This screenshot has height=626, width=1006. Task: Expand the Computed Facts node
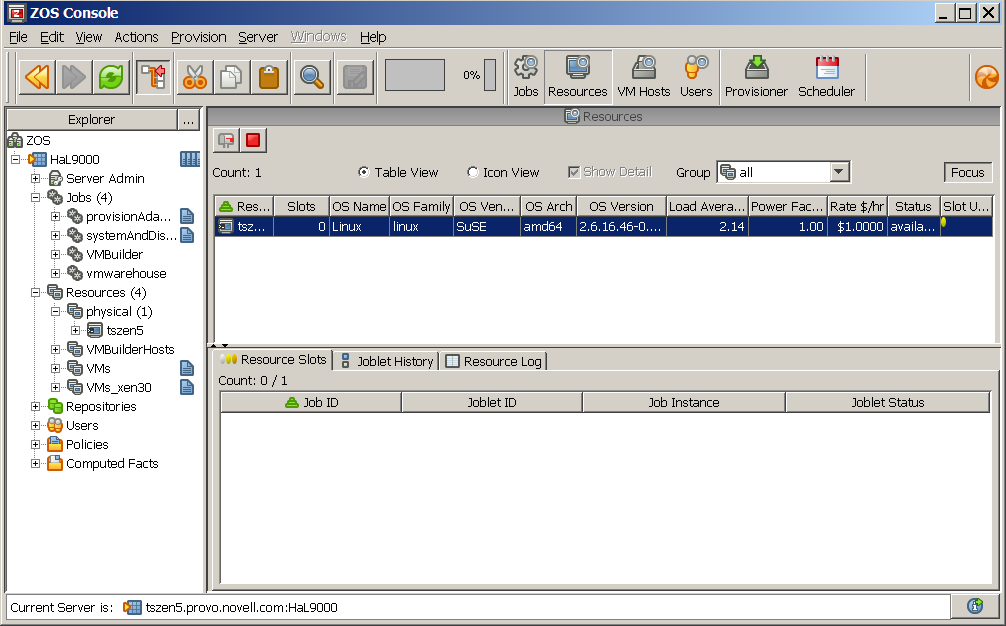[36, 464]
